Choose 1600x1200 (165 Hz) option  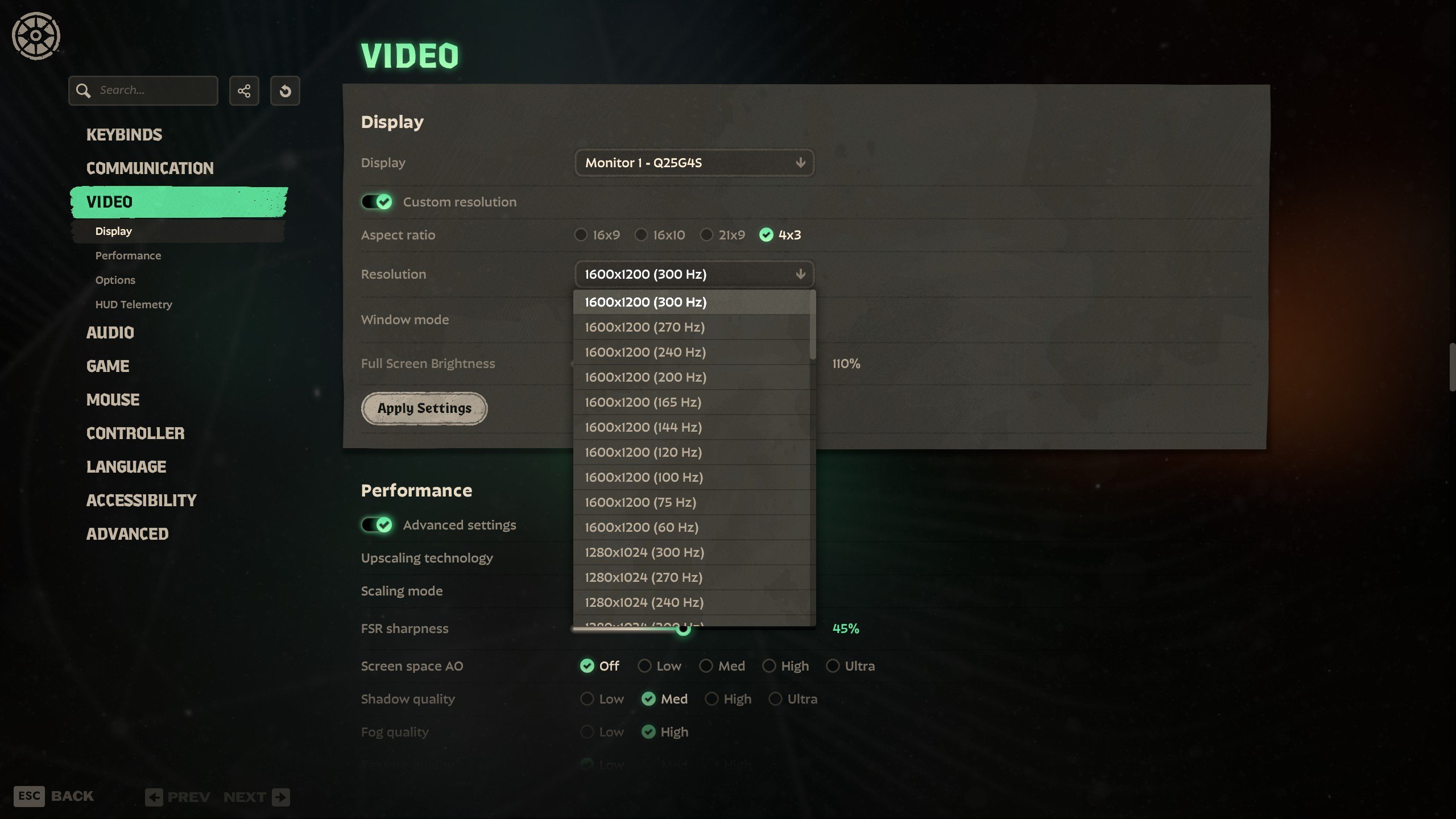[x=692, y=402]
